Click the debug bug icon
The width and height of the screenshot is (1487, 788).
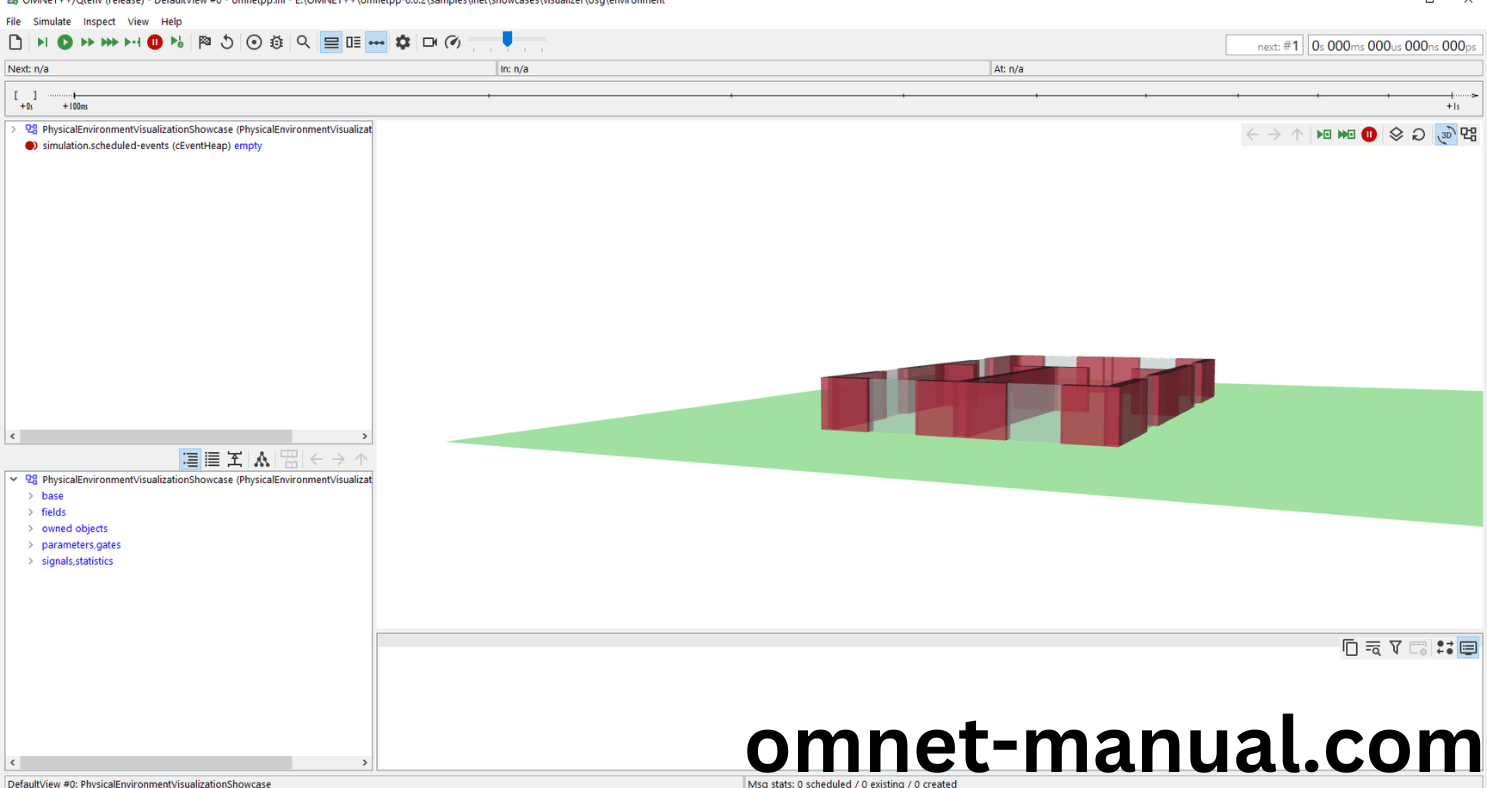click(277, 42)
